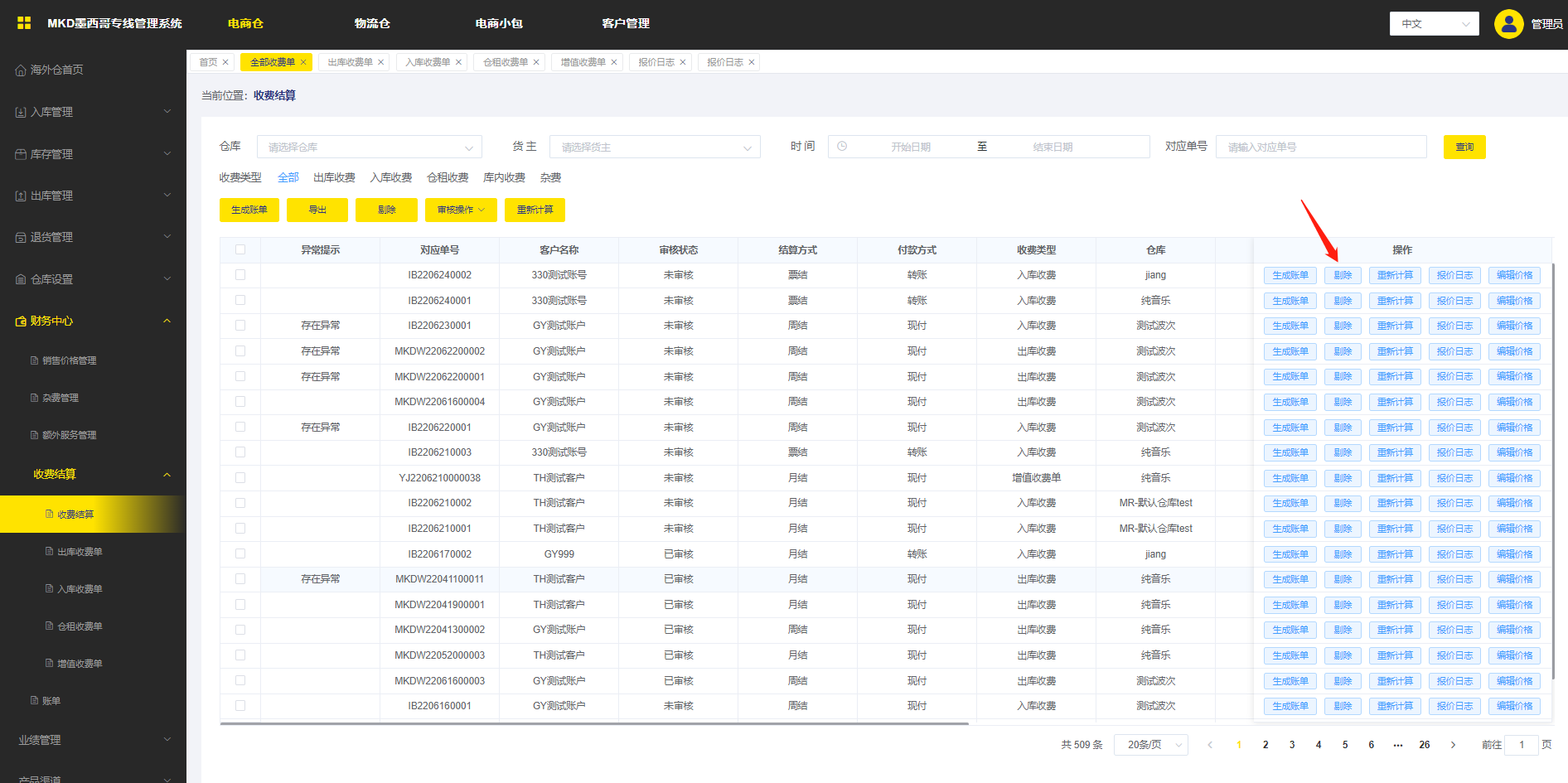Click the MKD yellow grid logo icon
The height and width of the screenshot is (783, 1568).
coord(24,23)
